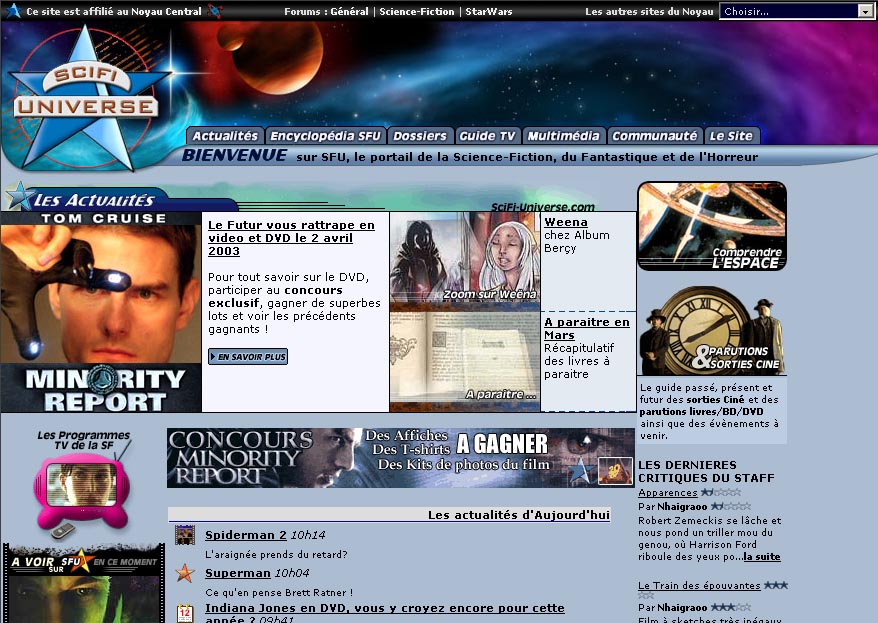The height and width of the screenshot is (623, 878).
Task: Click the 'A paraitre...' book image
Action: (x=465, y=358)
